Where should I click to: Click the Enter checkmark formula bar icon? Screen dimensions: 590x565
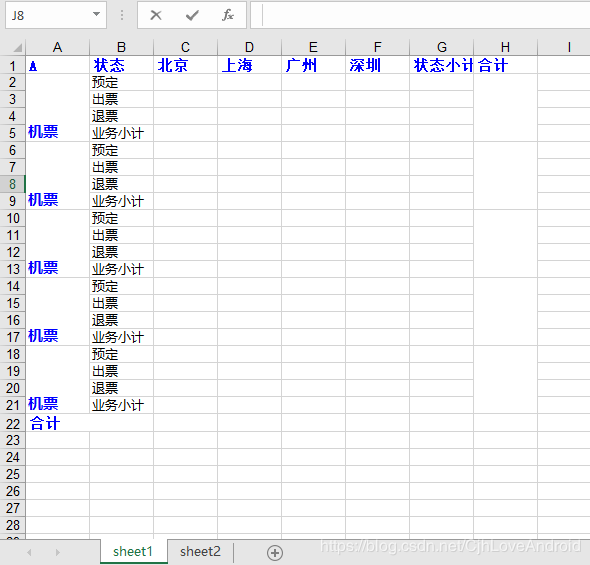[x=192, y=15]
